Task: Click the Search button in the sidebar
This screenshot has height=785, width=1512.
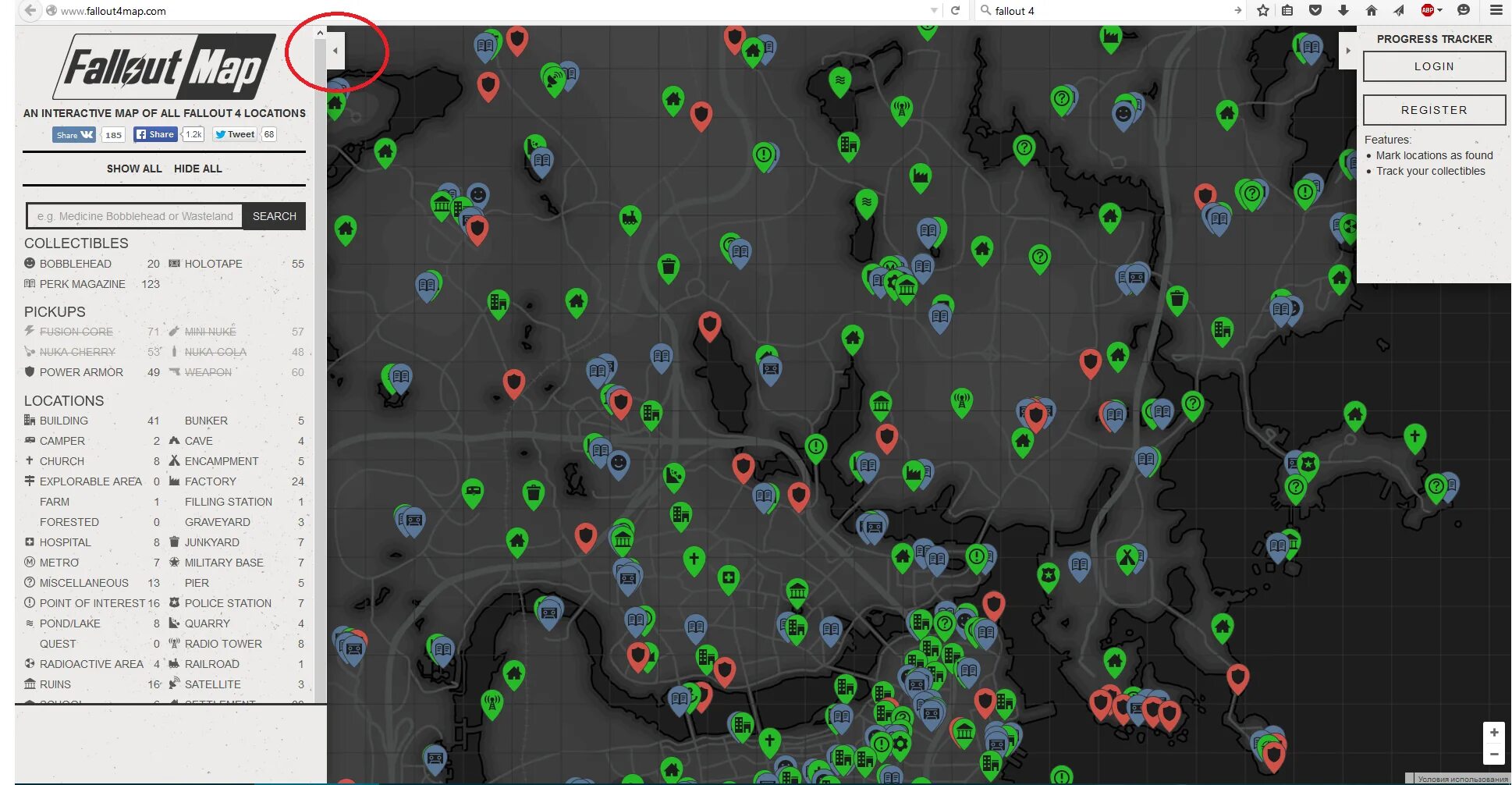Action: (x=274, y=216)
